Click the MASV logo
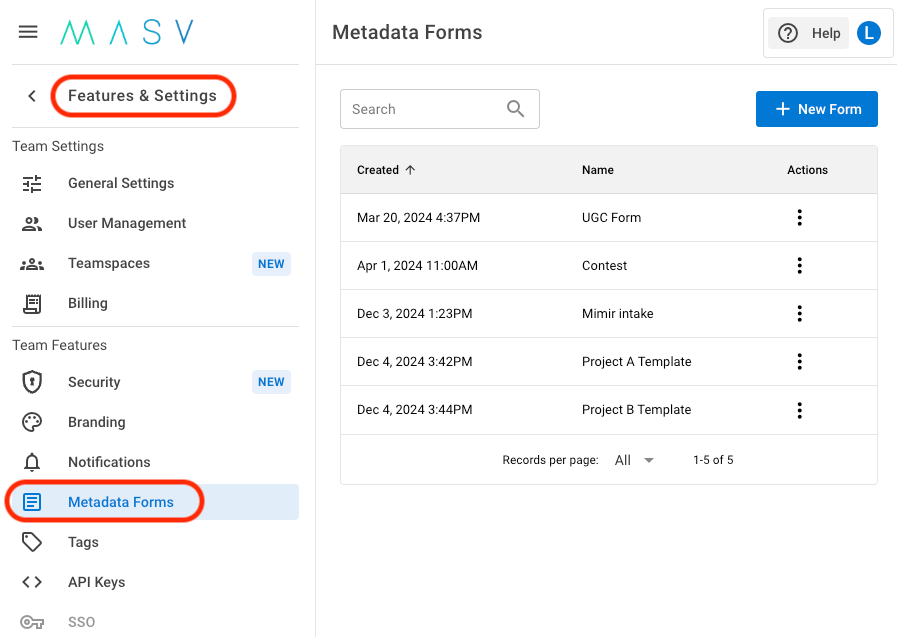The width and height of the screenshot is (897, 637). [x=127, y=32]
